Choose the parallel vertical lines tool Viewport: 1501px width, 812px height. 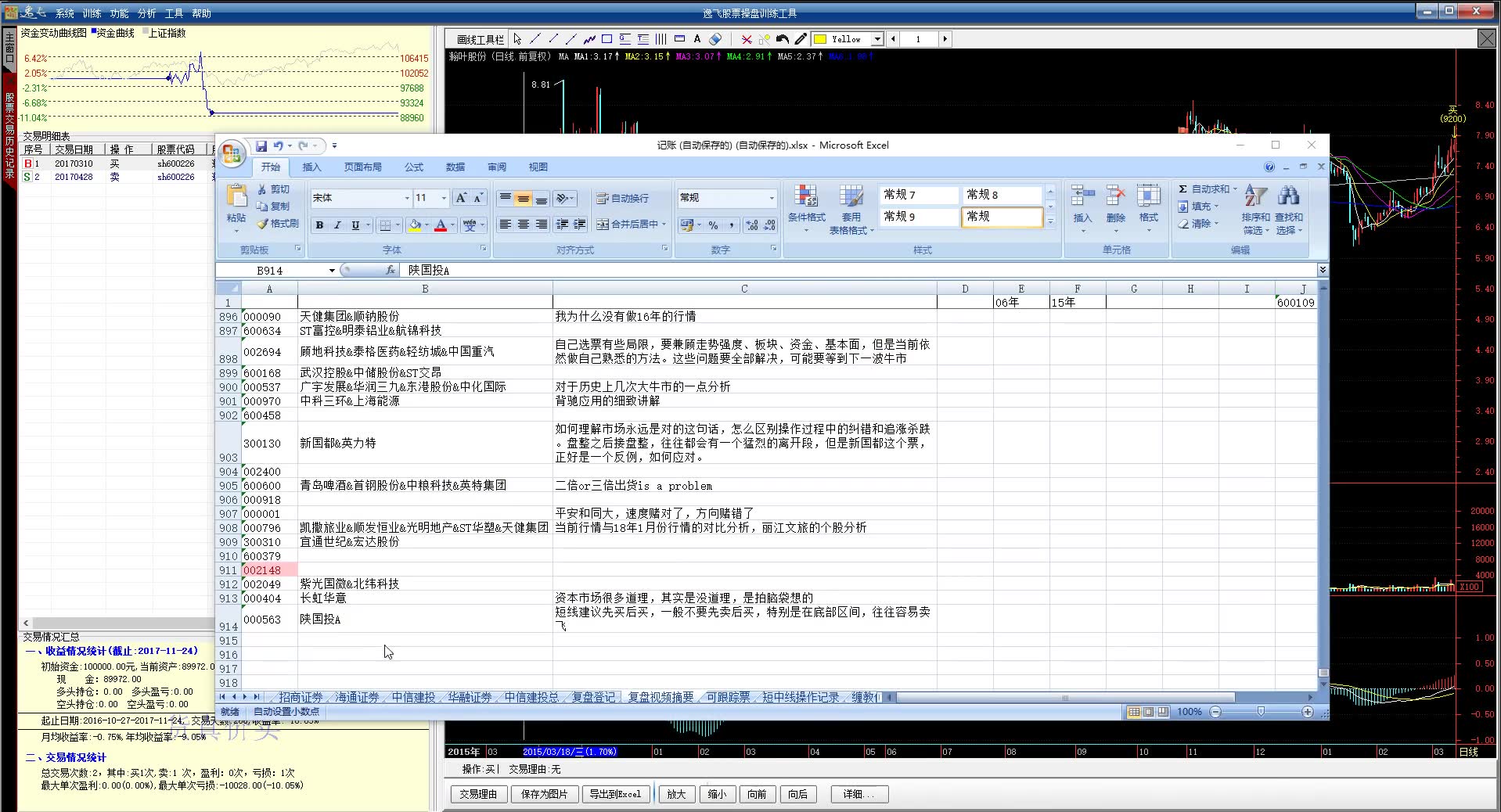(661, 39)
